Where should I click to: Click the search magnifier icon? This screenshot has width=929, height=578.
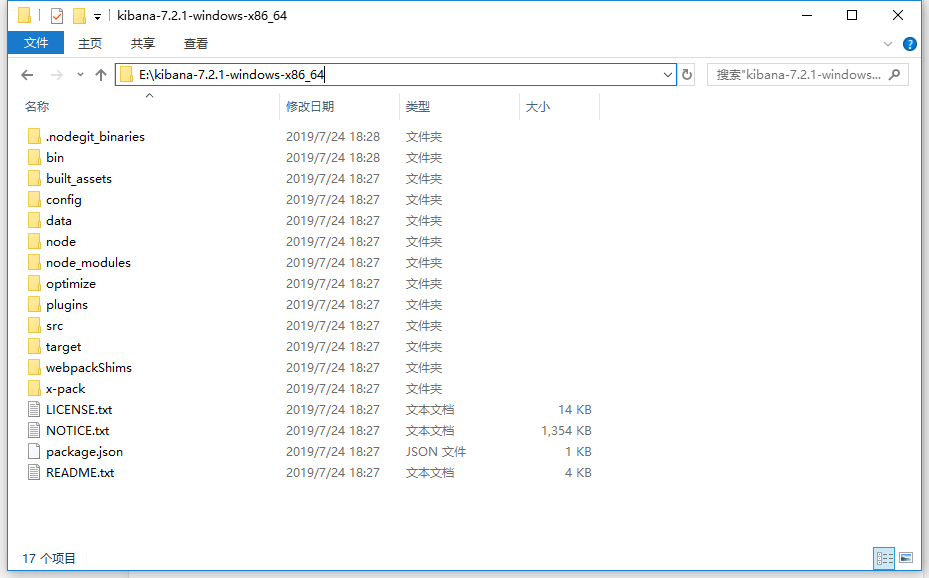(x=895, y=75)
